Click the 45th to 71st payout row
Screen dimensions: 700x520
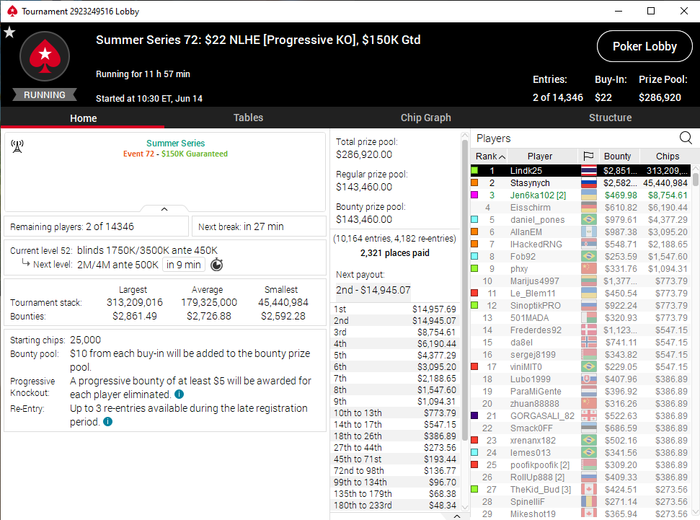pyautogui.click(x=395, y=459)
